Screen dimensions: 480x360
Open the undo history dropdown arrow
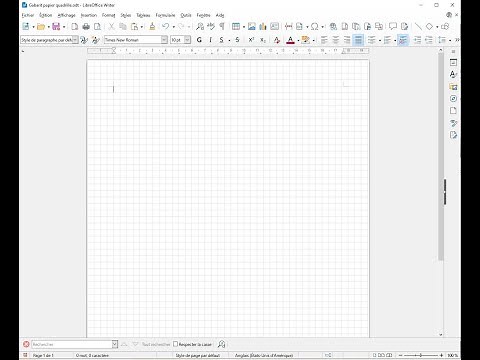(173, 27)
